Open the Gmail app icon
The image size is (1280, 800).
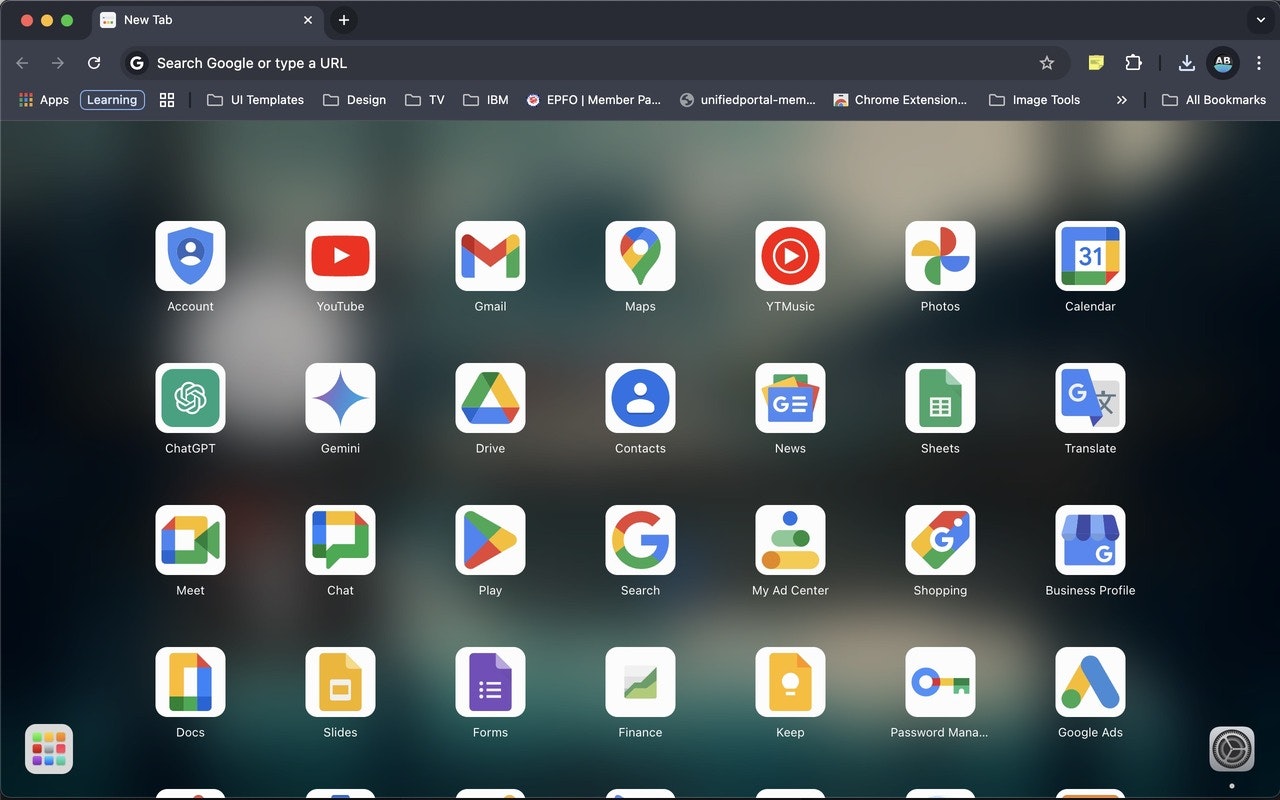pyautogui.click(x=490, y=256)
